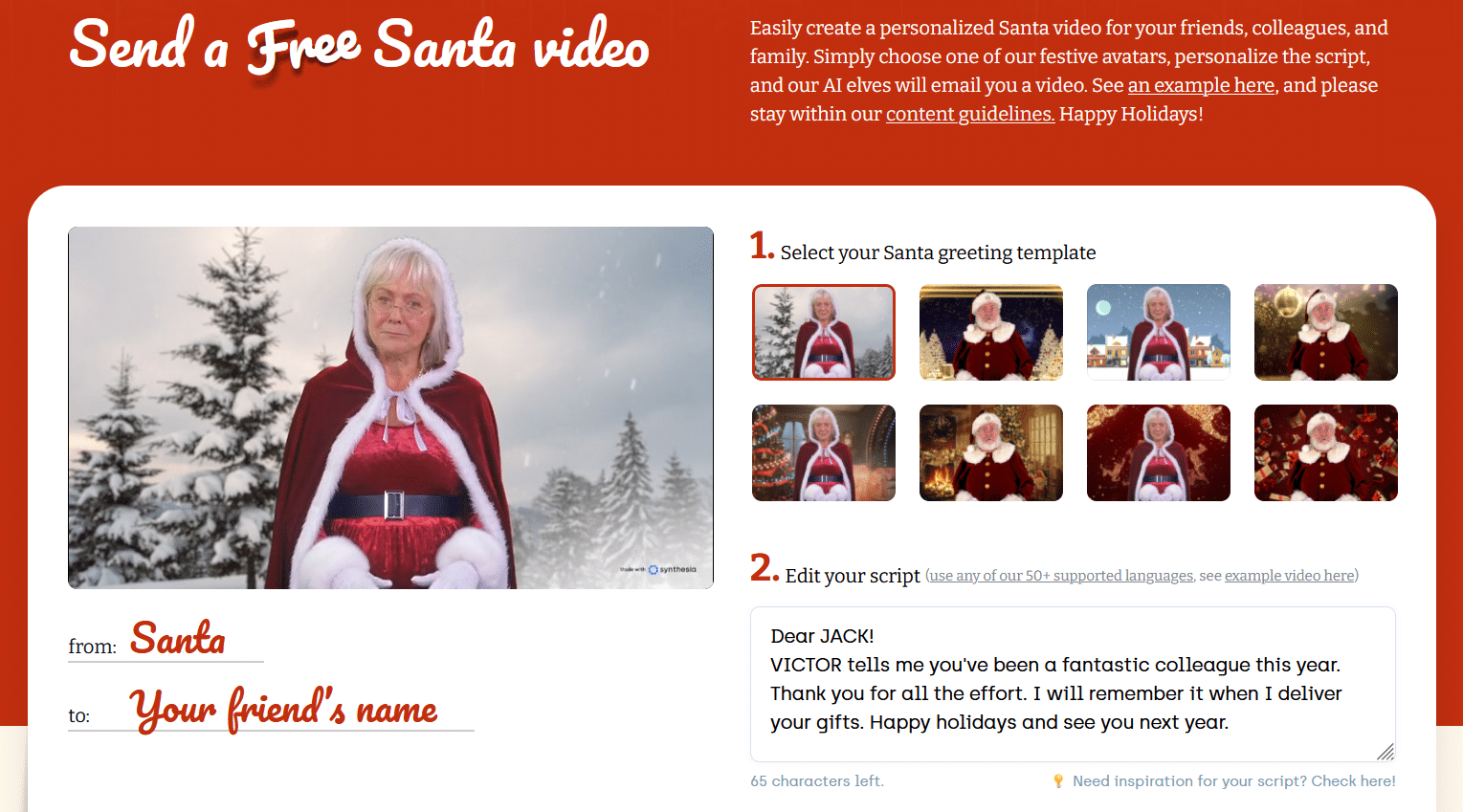Viewport: 1463px width, 812px height.
Task: Select Santa by the fireplace template
Action: point(991,452)
